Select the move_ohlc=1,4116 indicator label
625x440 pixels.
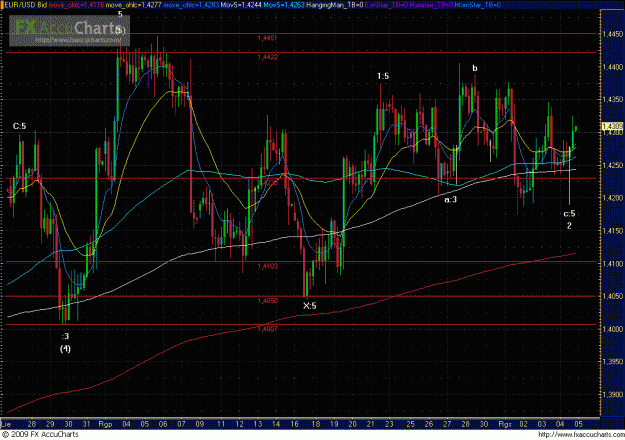point(77,5)
